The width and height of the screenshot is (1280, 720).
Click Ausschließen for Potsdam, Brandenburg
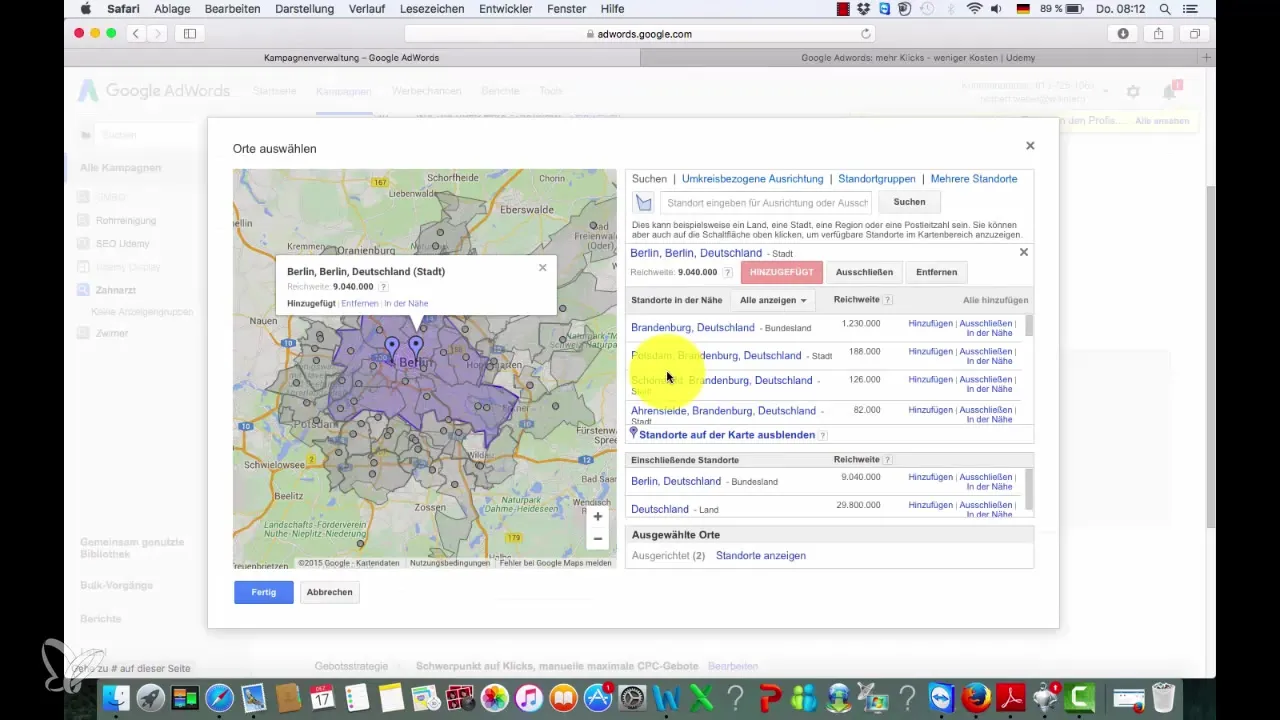pyautogui.click(x=985, y=352)
